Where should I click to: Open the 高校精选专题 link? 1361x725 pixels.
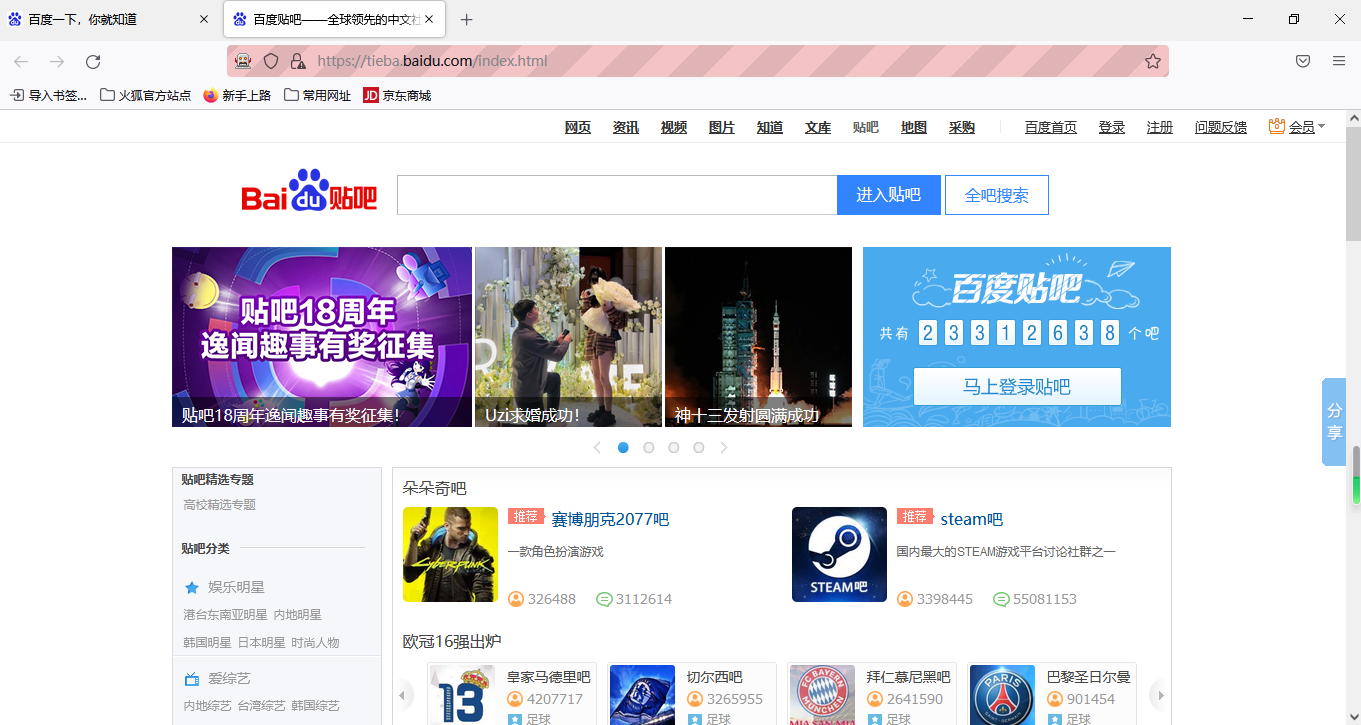click(219, 505)
